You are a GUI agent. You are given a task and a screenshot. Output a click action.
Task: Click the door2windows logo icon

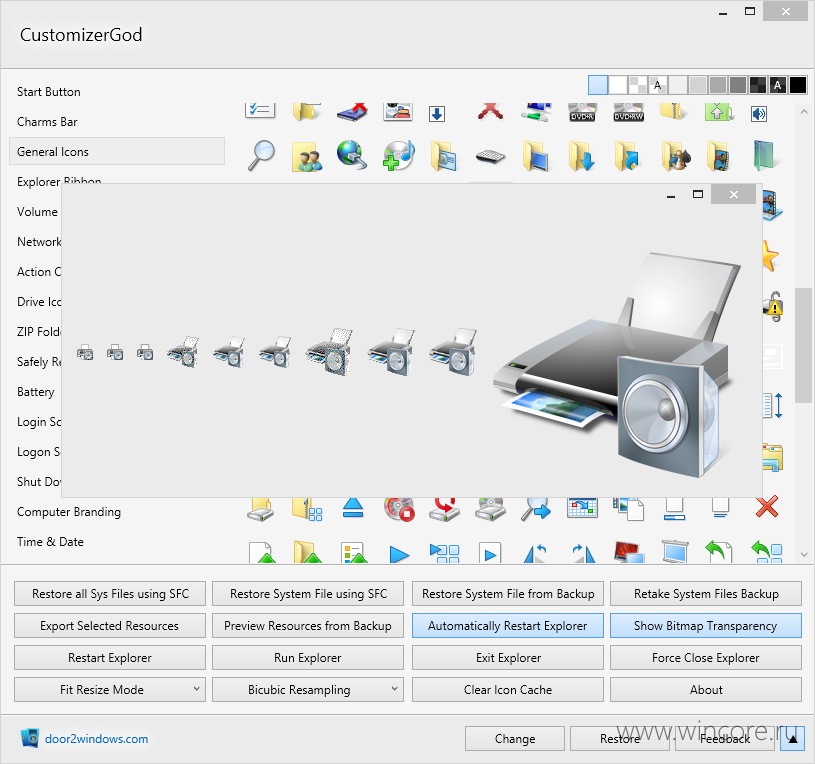pyautogui.click(x=30, y=738)
